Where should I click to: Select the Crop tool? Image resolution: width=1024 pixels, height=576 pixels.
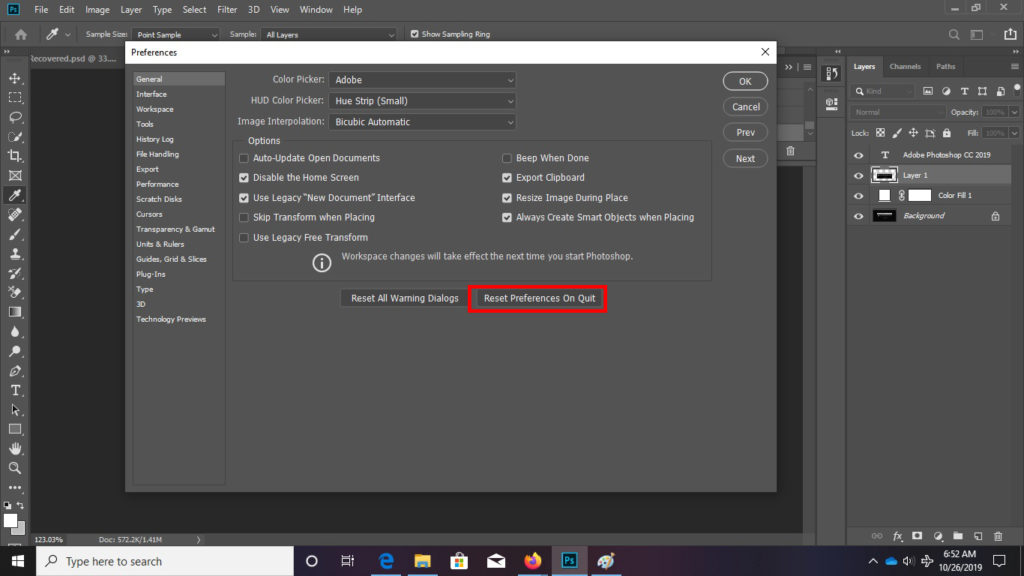pos(15,156)
